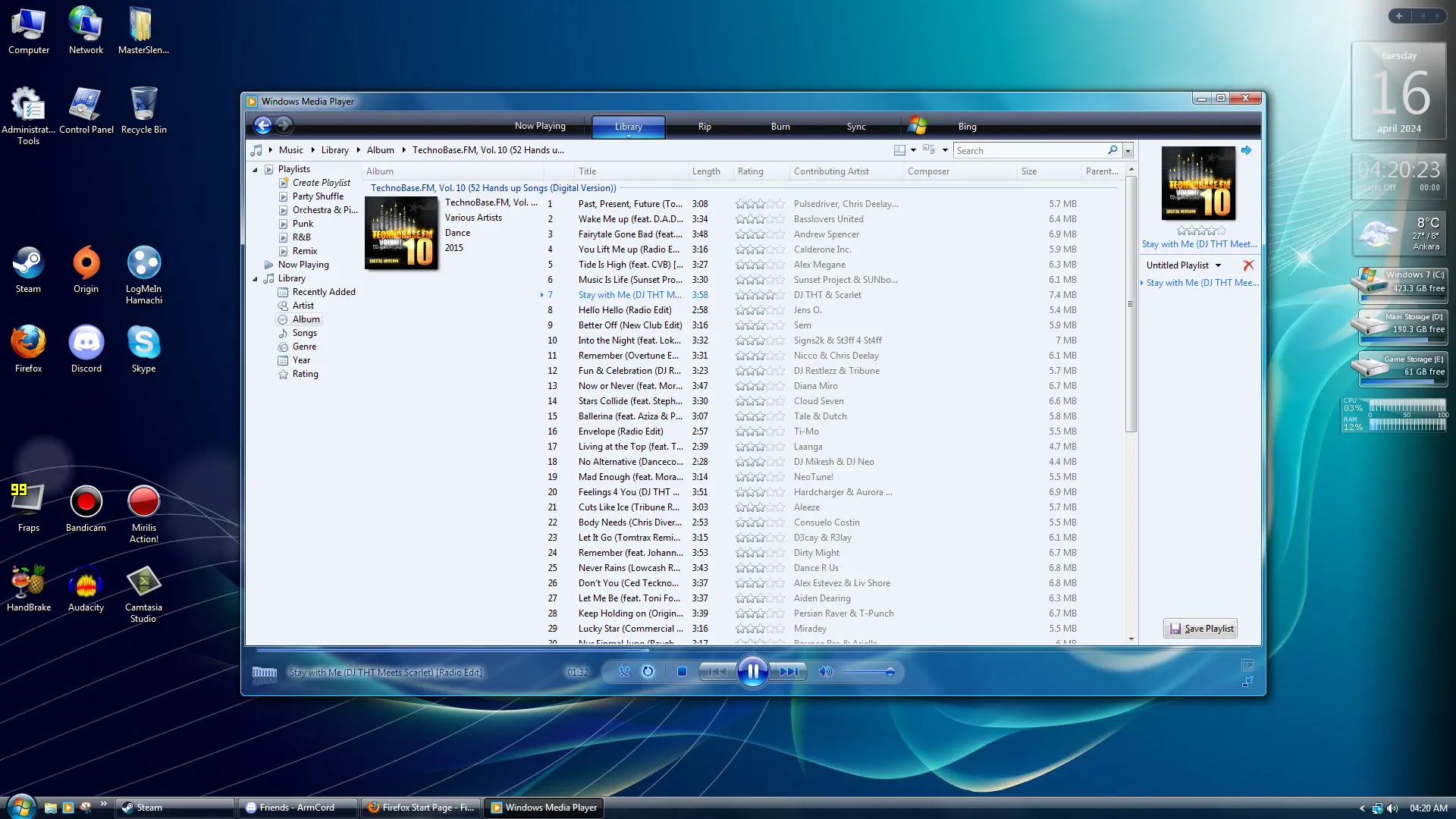The height and width of the screenshot is (819, 1456).
Task: Open the Discord desktop icon
Action: 86,349
